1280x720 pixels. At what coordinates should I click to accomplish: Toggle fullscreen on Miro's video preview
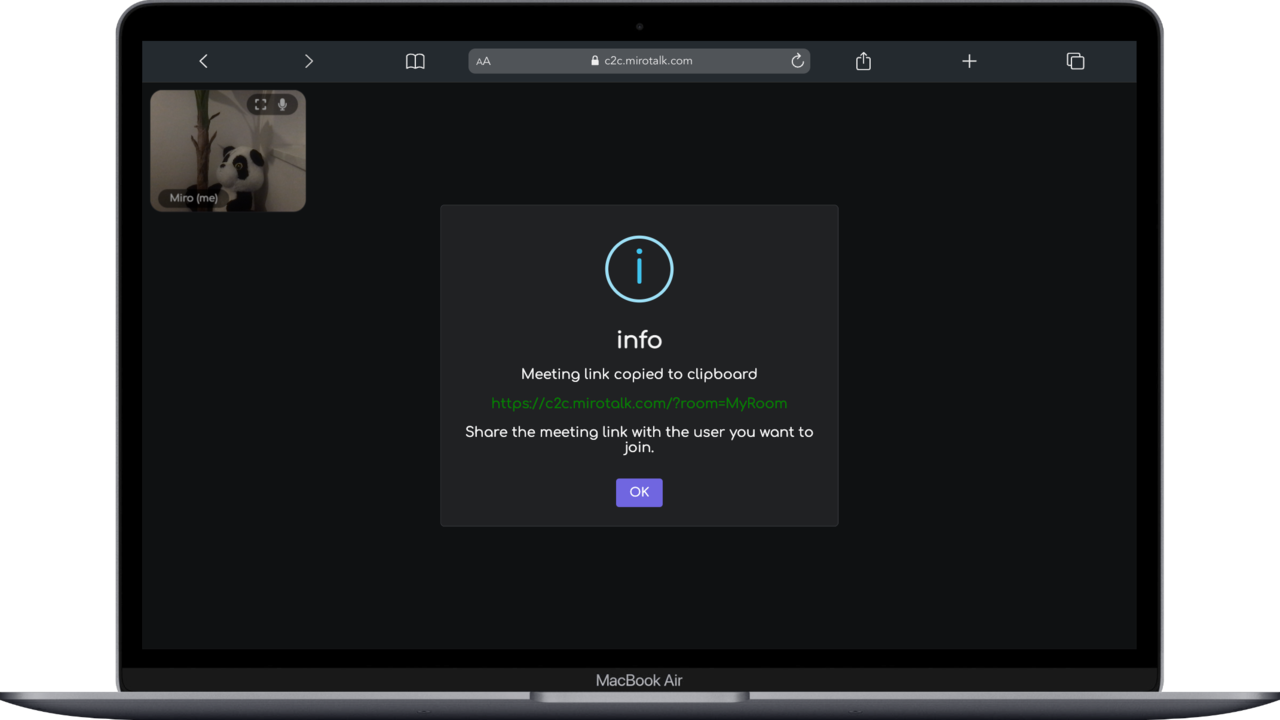tap(260, 104)
